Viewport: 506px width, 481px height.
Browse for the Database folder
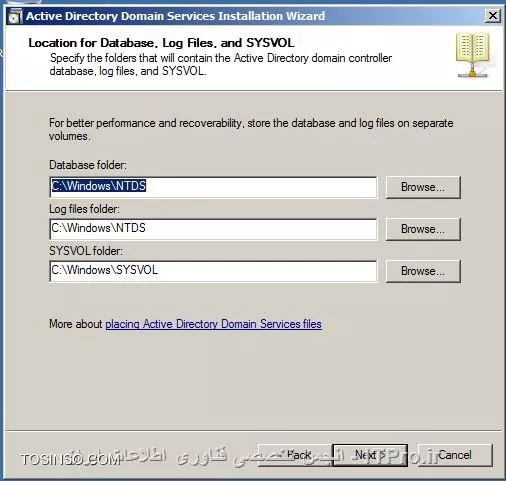click(423, 187)
